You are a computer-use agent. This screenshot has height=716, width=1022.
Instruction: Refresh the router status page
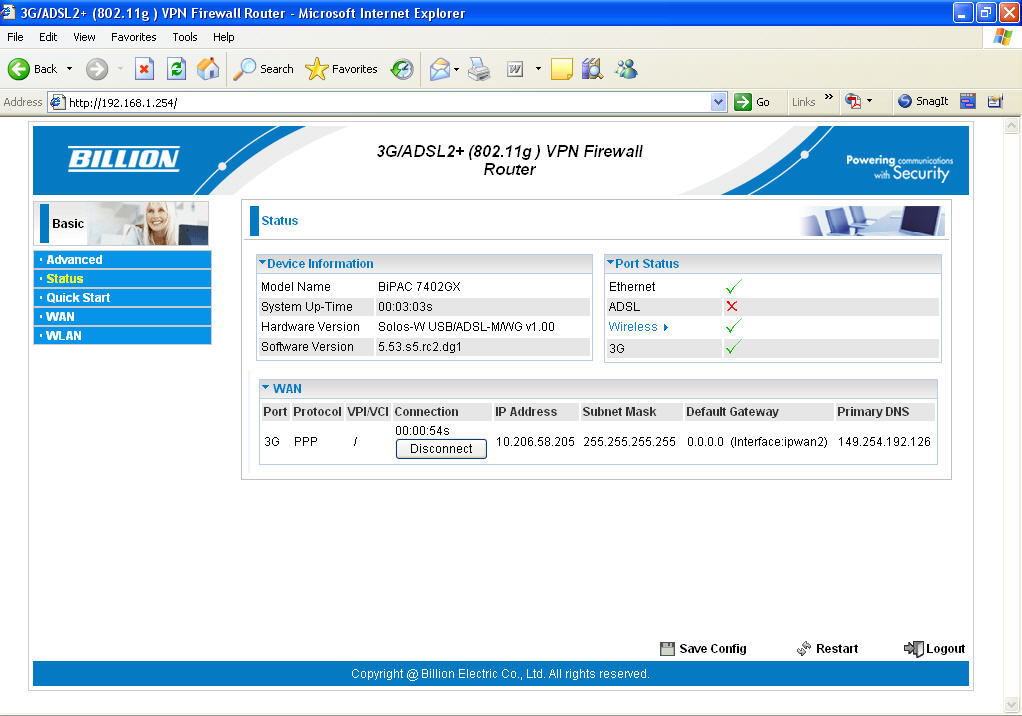[176, 69]
